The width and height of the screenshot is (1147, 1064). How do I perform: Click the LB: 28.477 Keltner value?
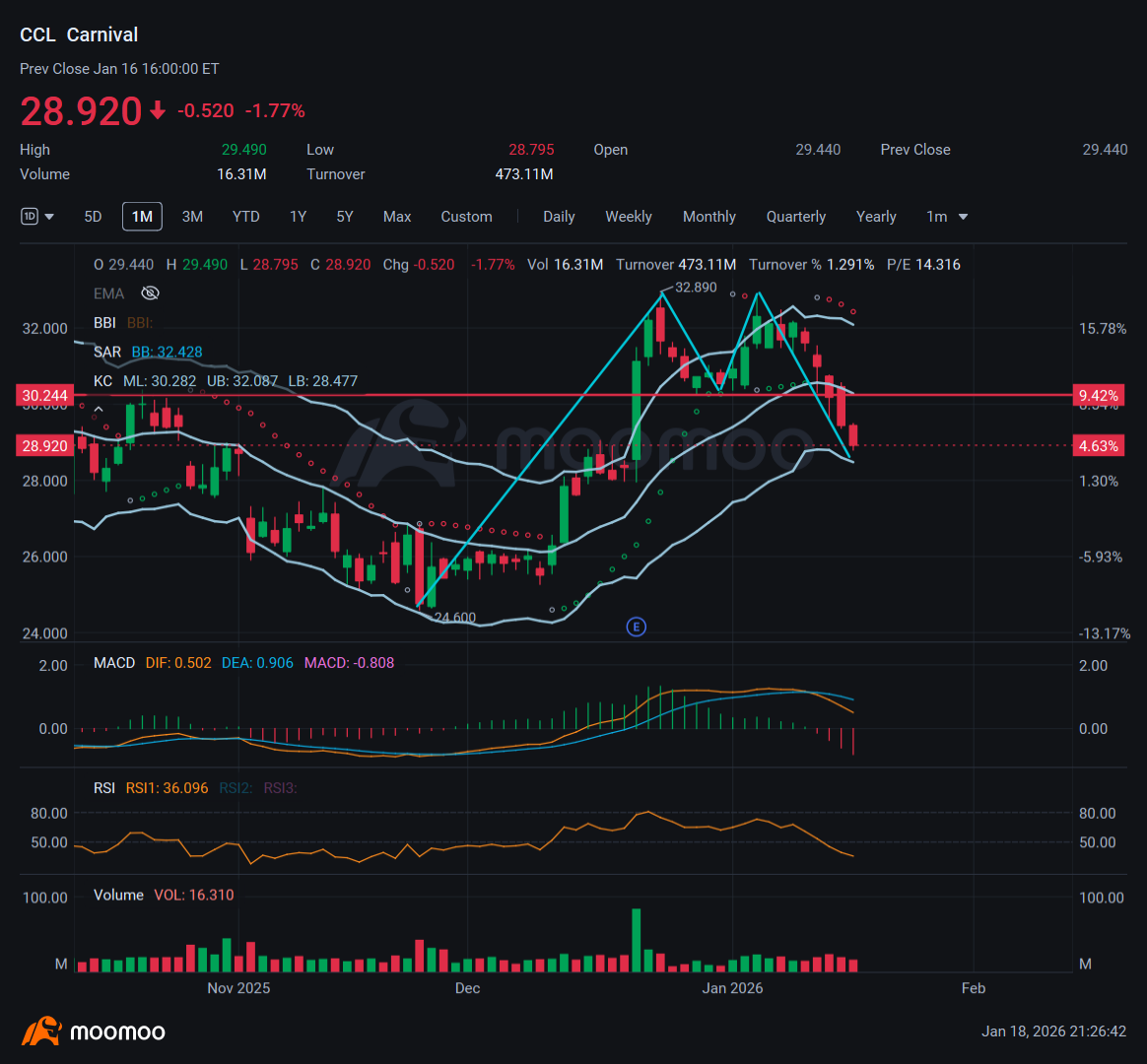(x=322, y=381)
